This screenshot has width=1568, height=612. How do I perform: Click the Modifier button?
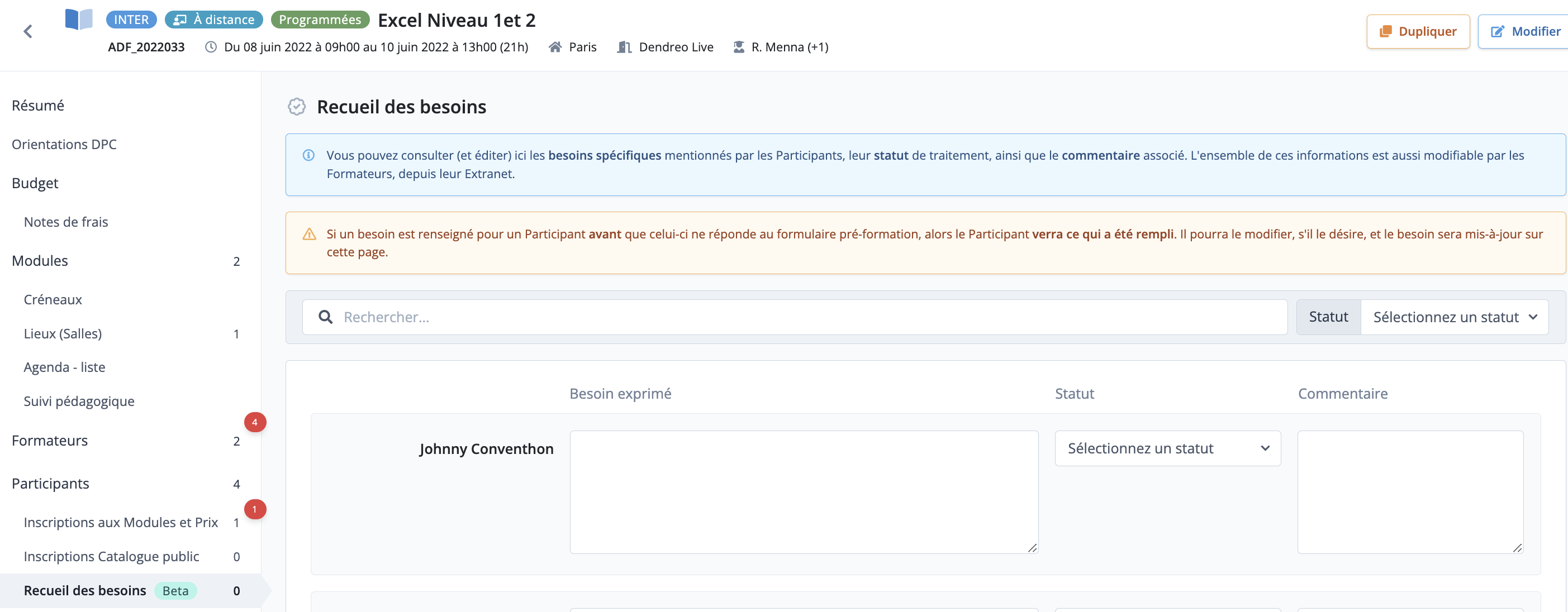point(1524,31)
